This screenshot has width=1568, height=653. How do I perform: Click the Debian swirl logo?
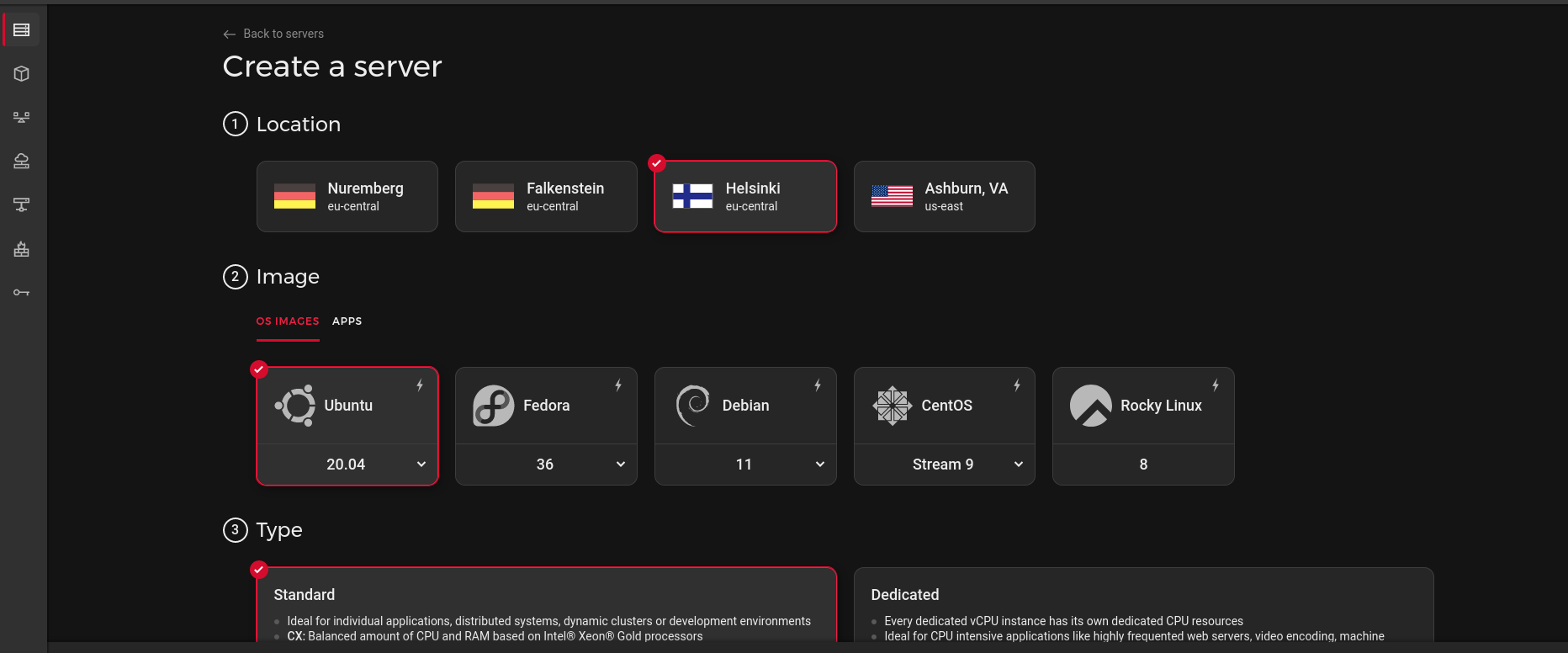(693, 406)
